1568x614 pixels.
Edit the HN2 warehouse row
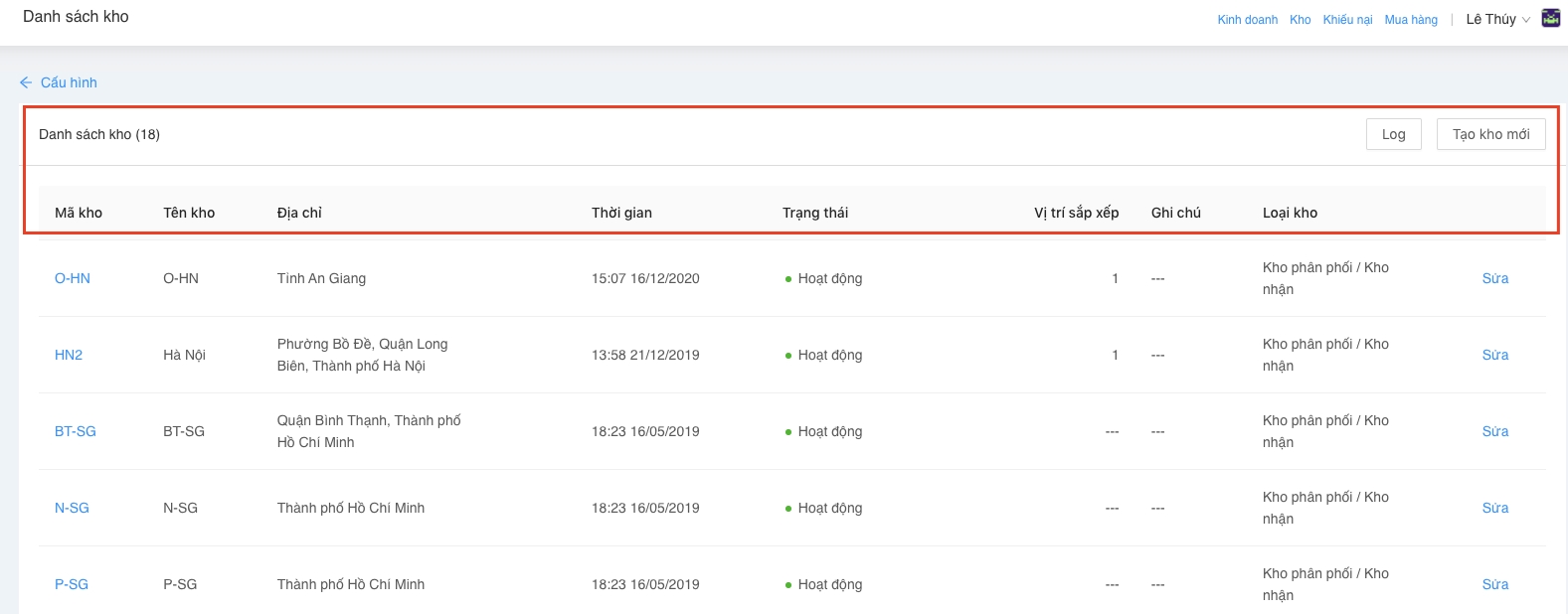click(x=1494, y=355)
